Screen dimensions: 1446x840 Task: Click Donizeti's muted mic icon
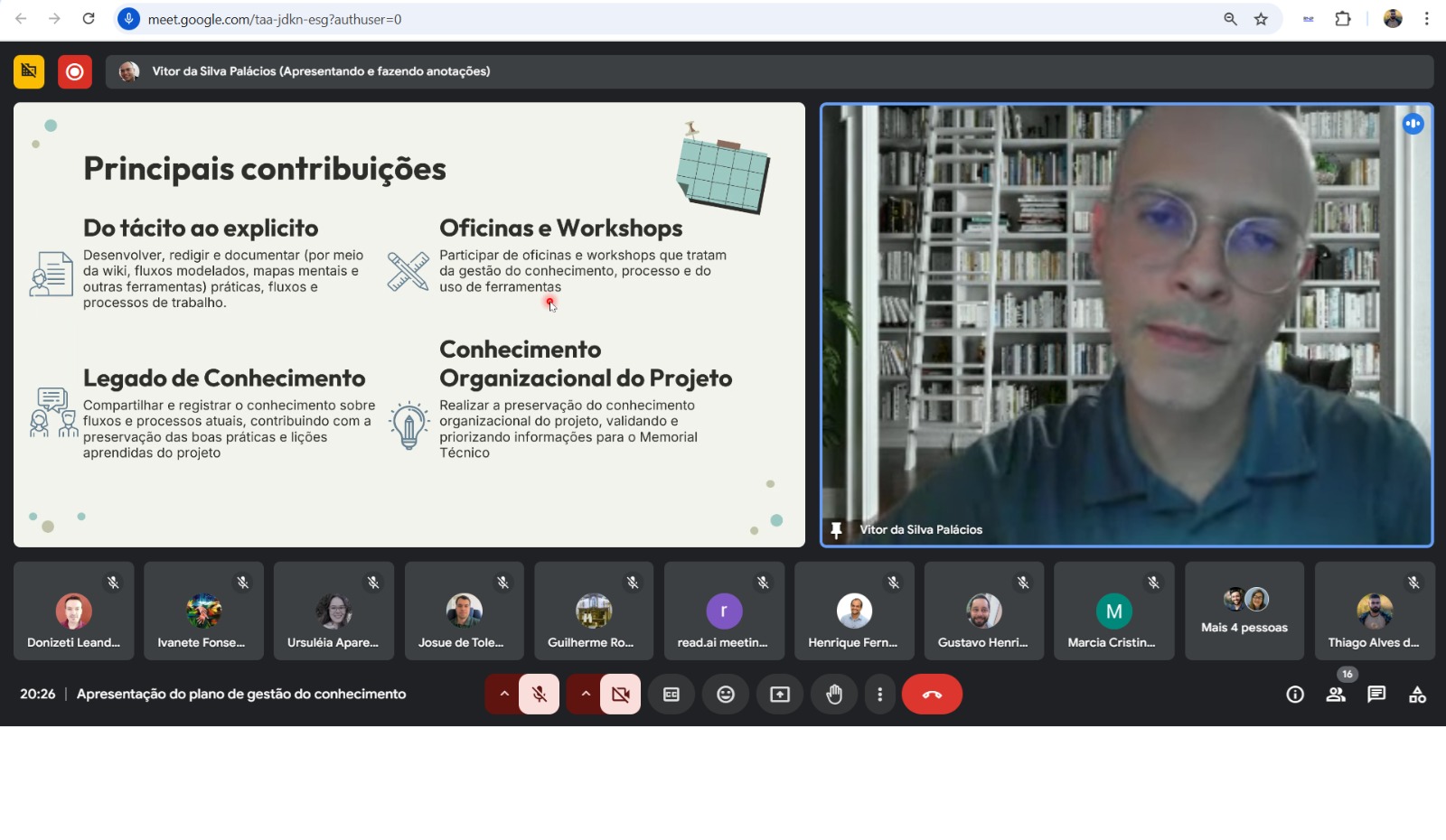pos(113,583)
